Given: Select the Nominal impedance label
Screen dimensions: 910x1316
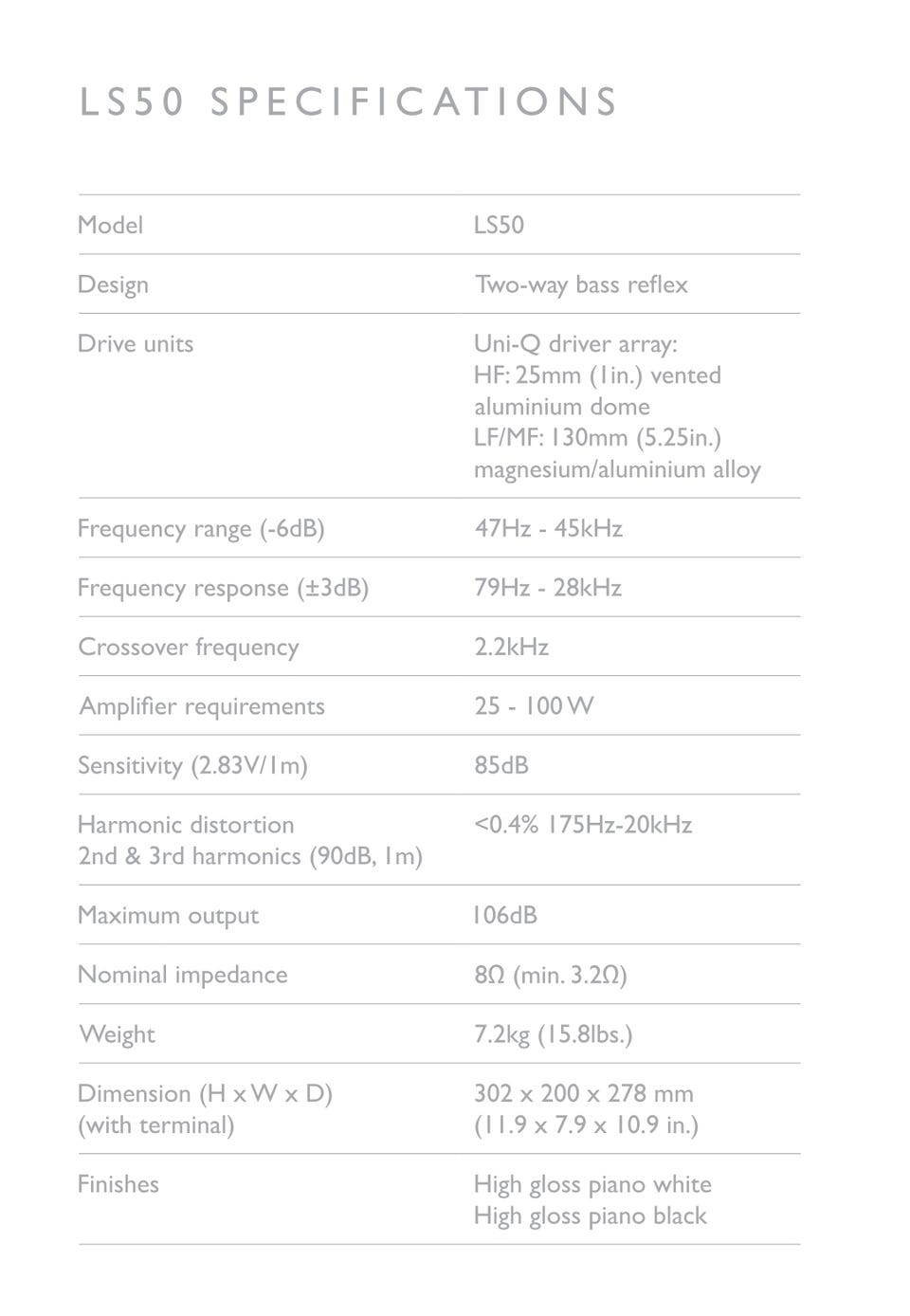Looking at the screenshot, I should 182,975.
